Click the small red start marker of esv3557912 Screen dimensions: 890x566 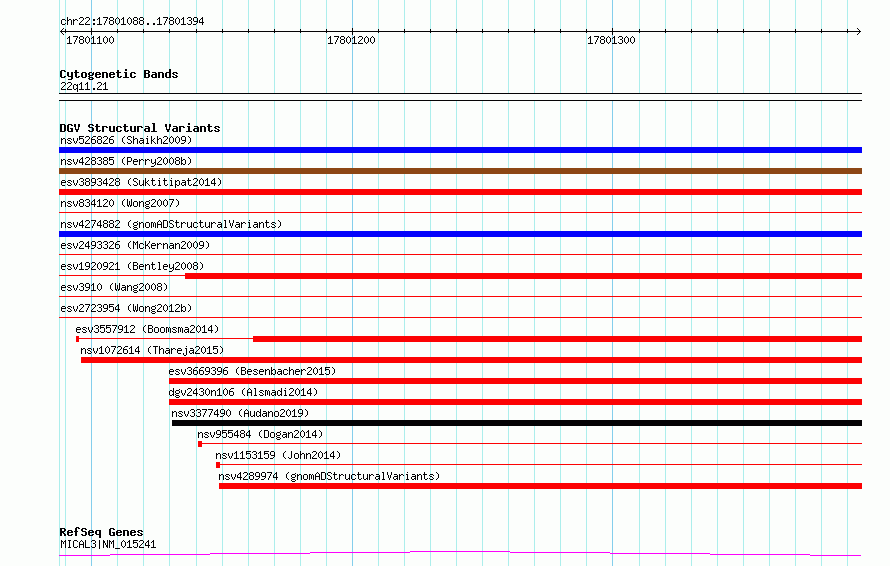(77, 339)
